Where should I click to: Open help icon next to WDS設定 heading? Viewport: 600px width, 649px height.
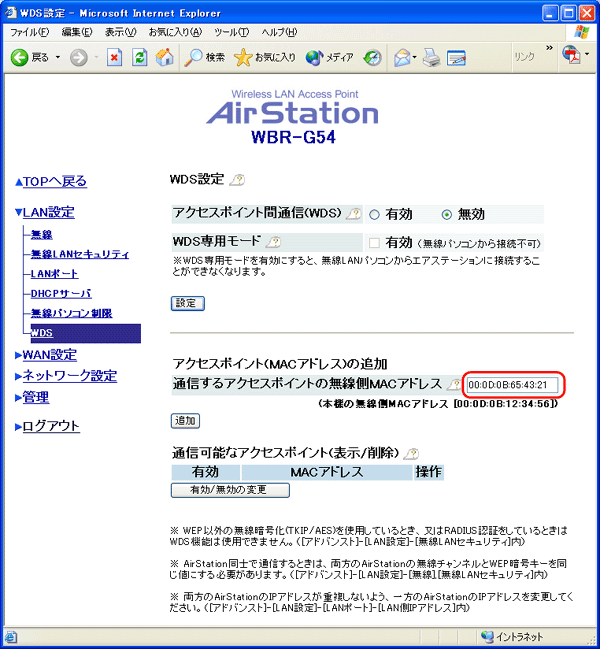238,180
